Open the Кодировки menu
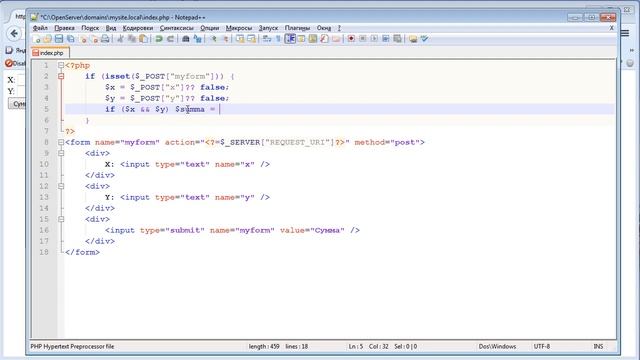 (138, 28)
